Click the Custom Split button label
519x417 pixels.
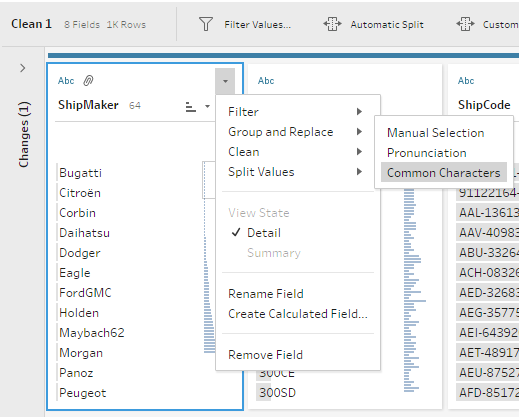point(500,25)
